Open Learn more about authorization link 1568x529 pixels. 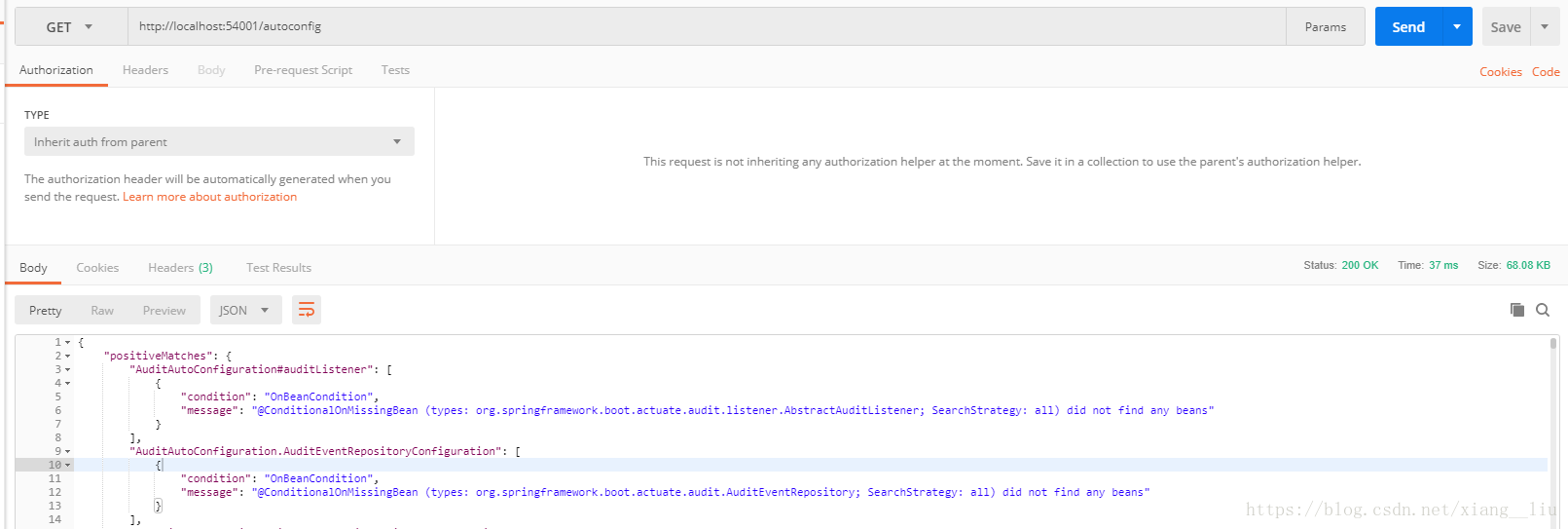[209, 197]
